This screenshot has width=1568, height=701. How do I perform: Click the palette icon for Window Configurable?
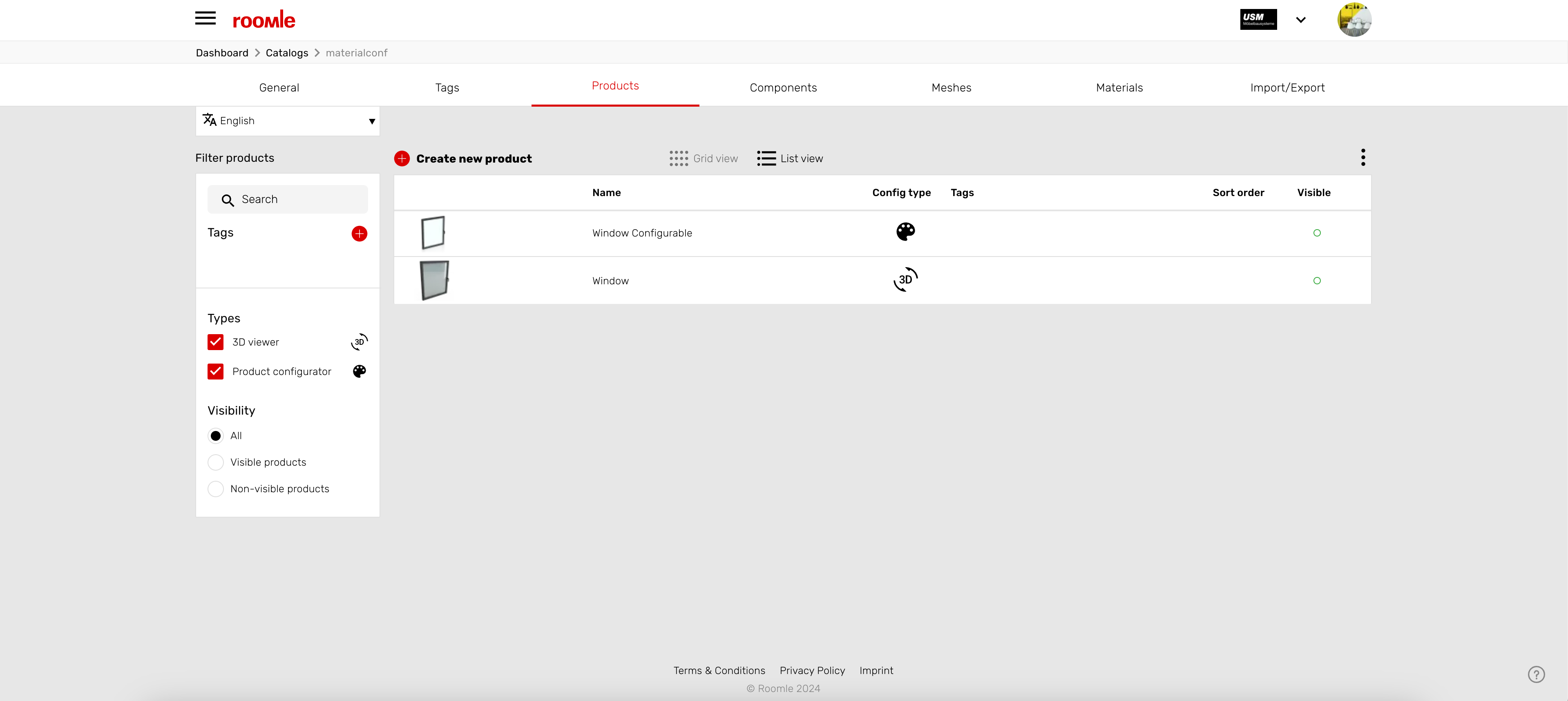905,232
